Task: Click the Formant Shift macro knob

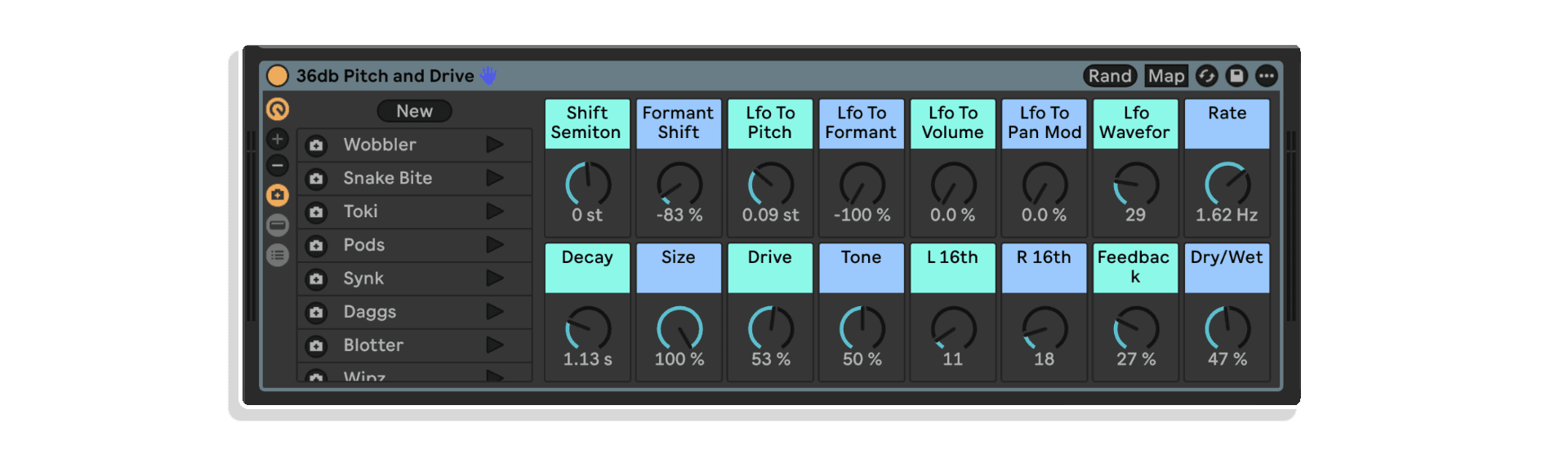Action: pyautogui.click(x=679, y=184)
